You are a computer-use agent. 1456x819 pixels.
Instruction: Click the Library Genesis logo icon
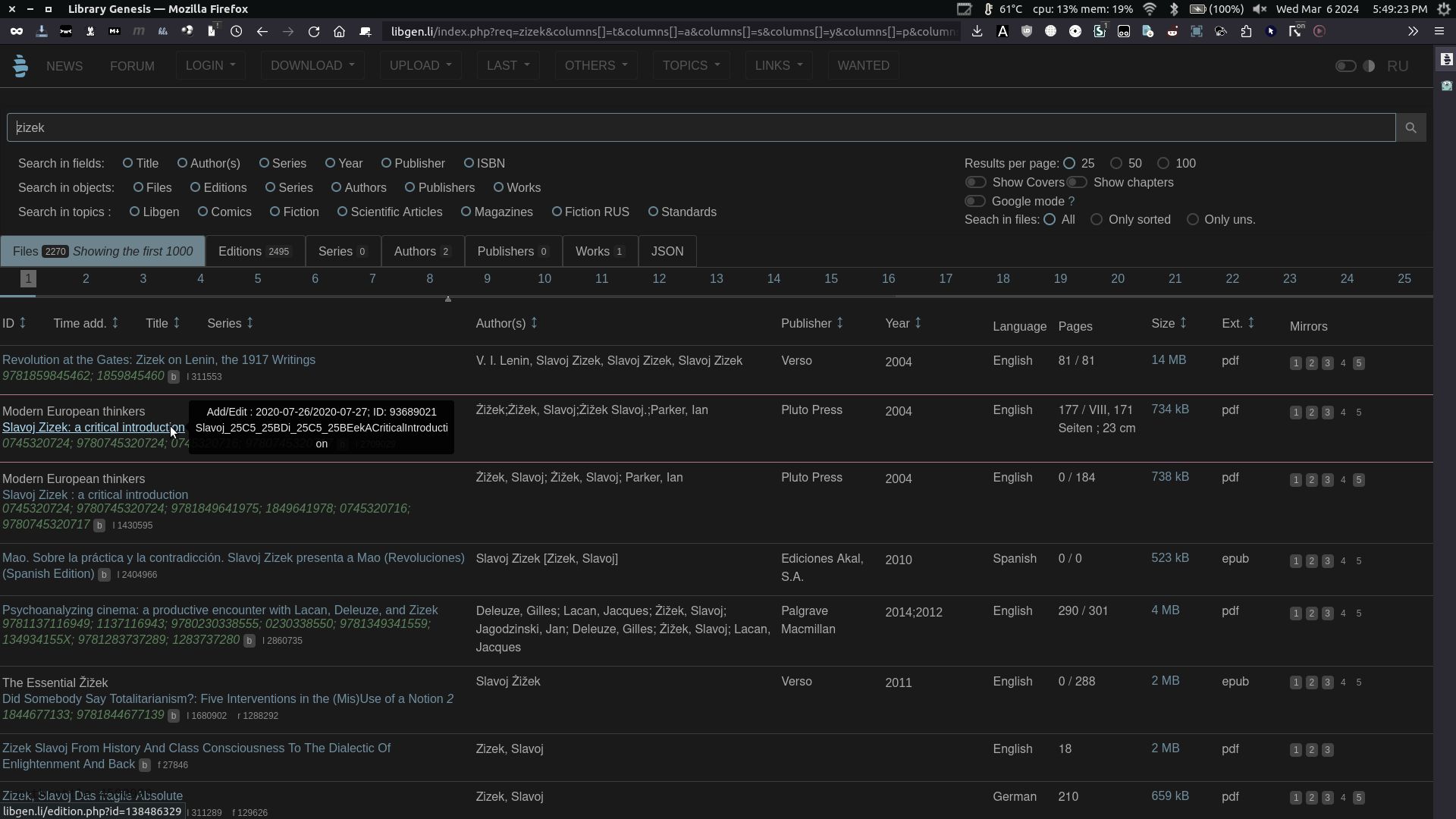(20, 66)
